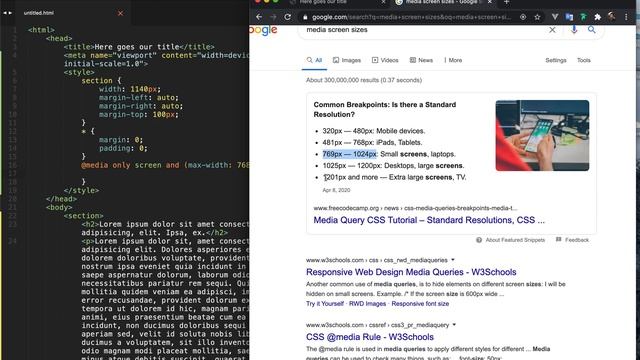Click the freecodecamp.org breadcrumb URL
640x360 pixels.
[x=415, y=208]
